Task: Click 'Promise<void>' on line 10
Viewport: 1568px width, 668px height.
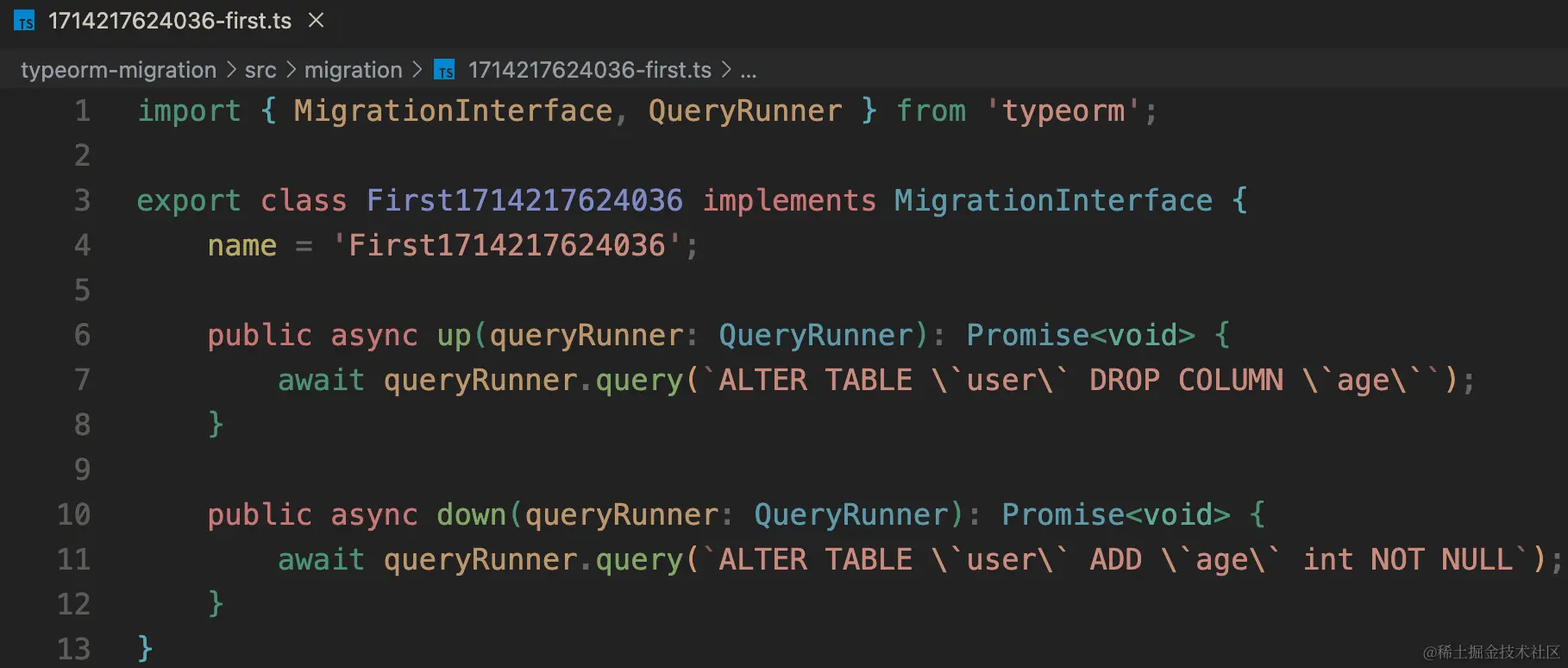Action: point(1116,514)
